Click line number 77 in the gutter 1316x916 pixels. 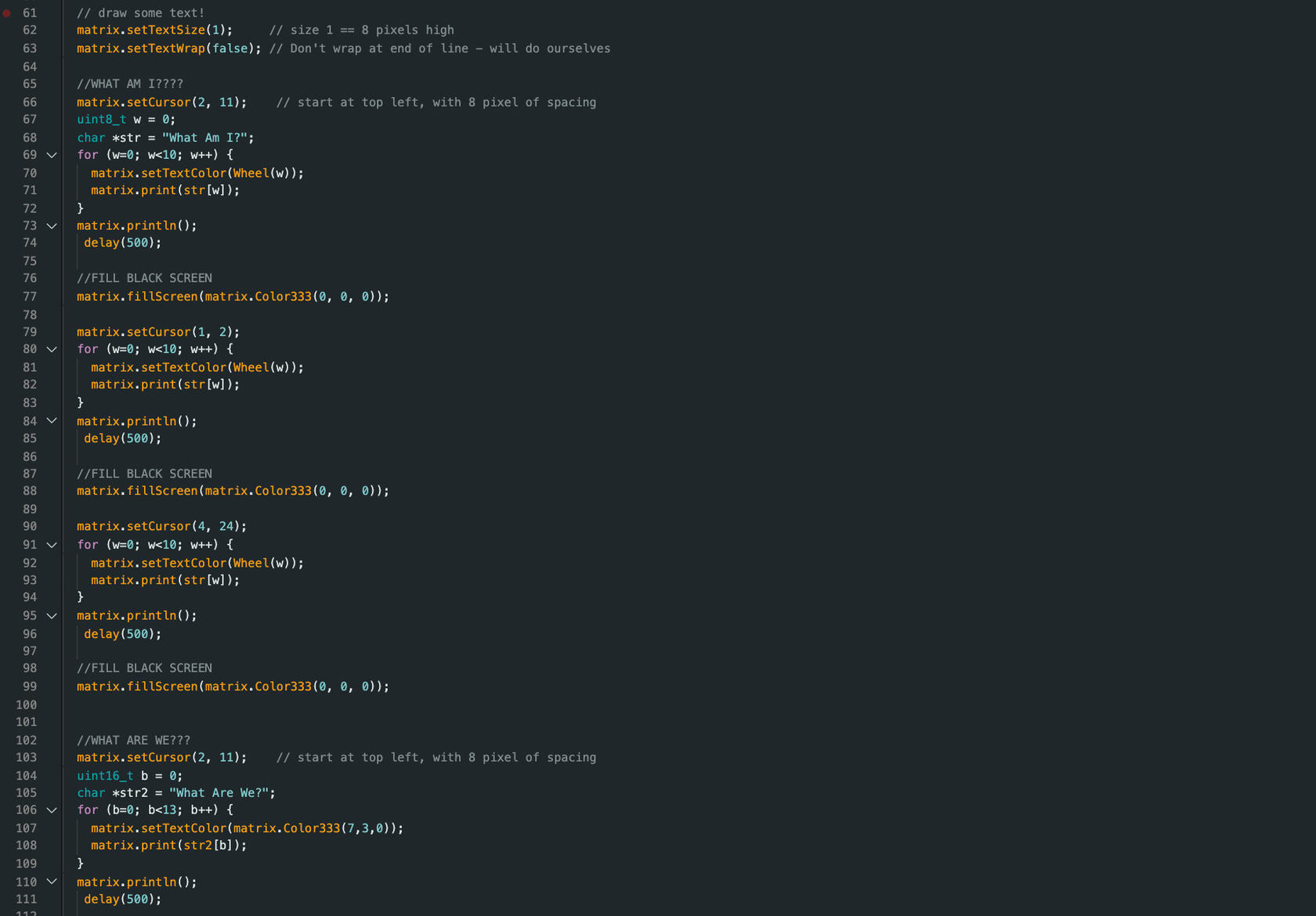point(30,297)
